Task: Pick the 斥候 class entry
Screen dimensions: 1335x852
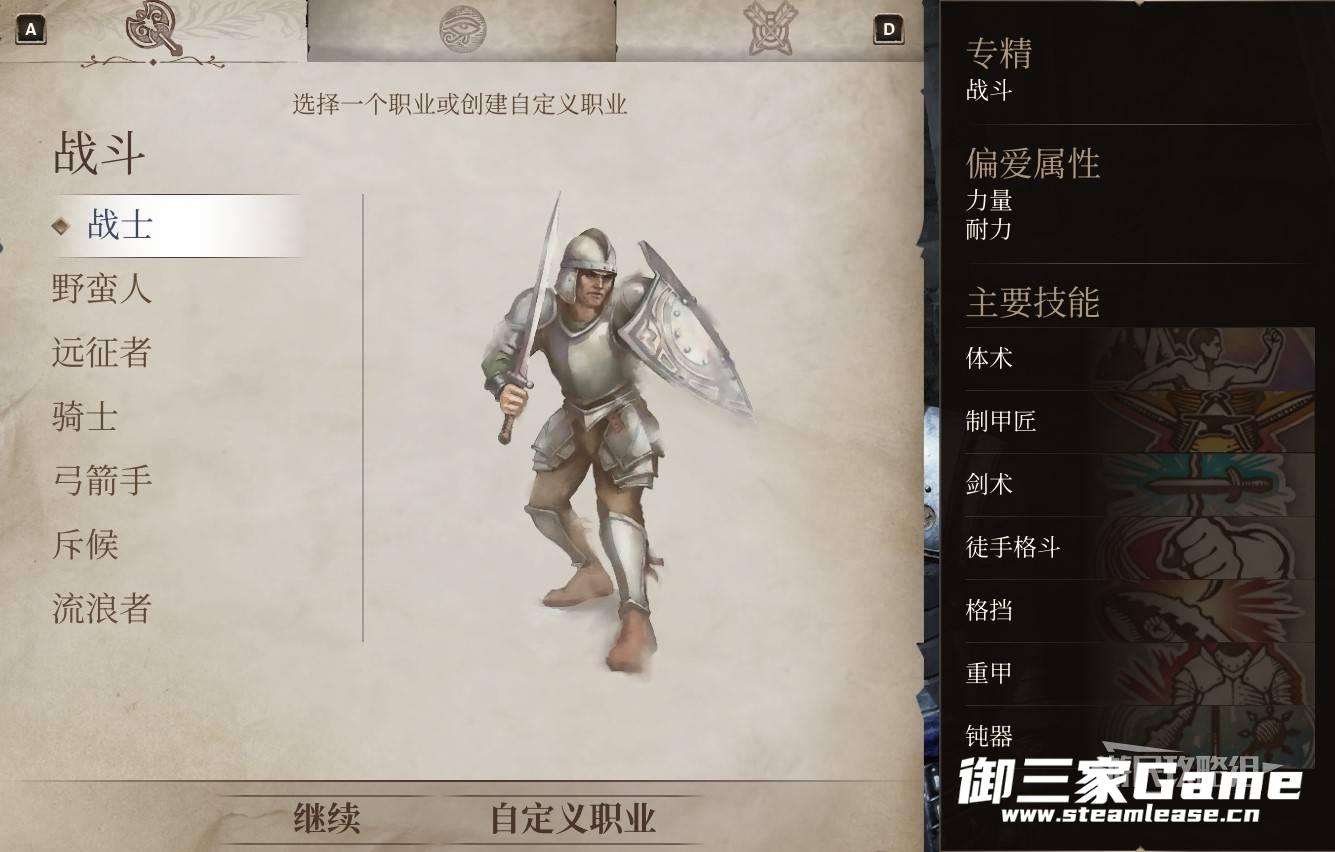Action: tap(85, 545)
